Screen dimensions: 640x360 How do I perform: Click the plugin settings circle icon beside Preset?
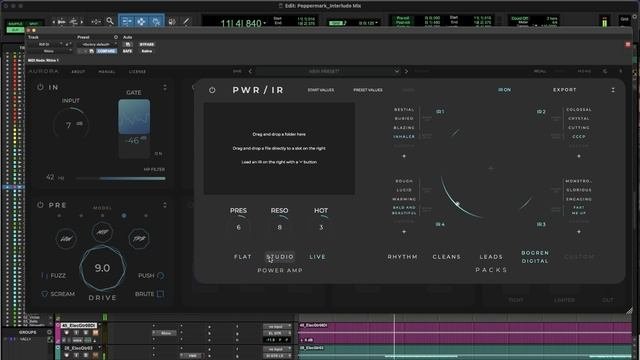[116, 37]
